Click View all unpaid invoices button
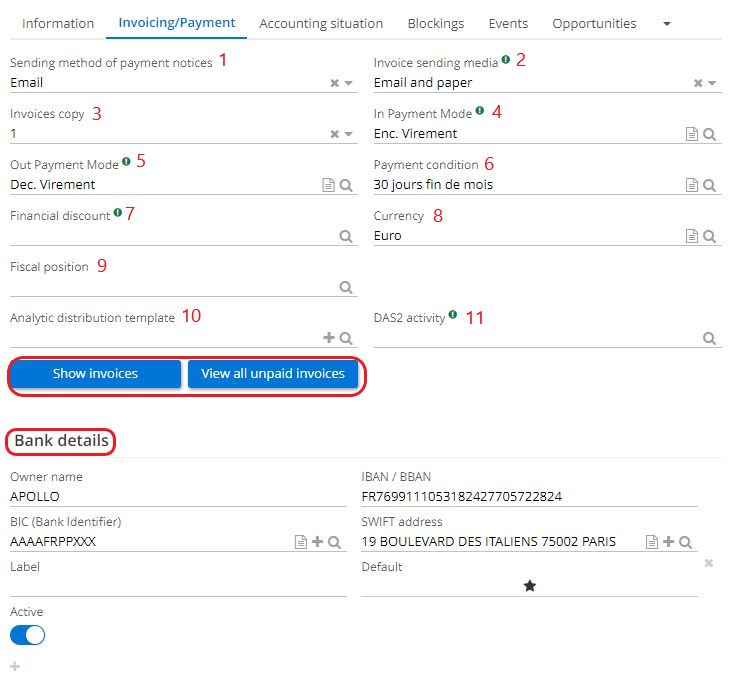Viewport: 729px width, 693px height. pos(273,374)
